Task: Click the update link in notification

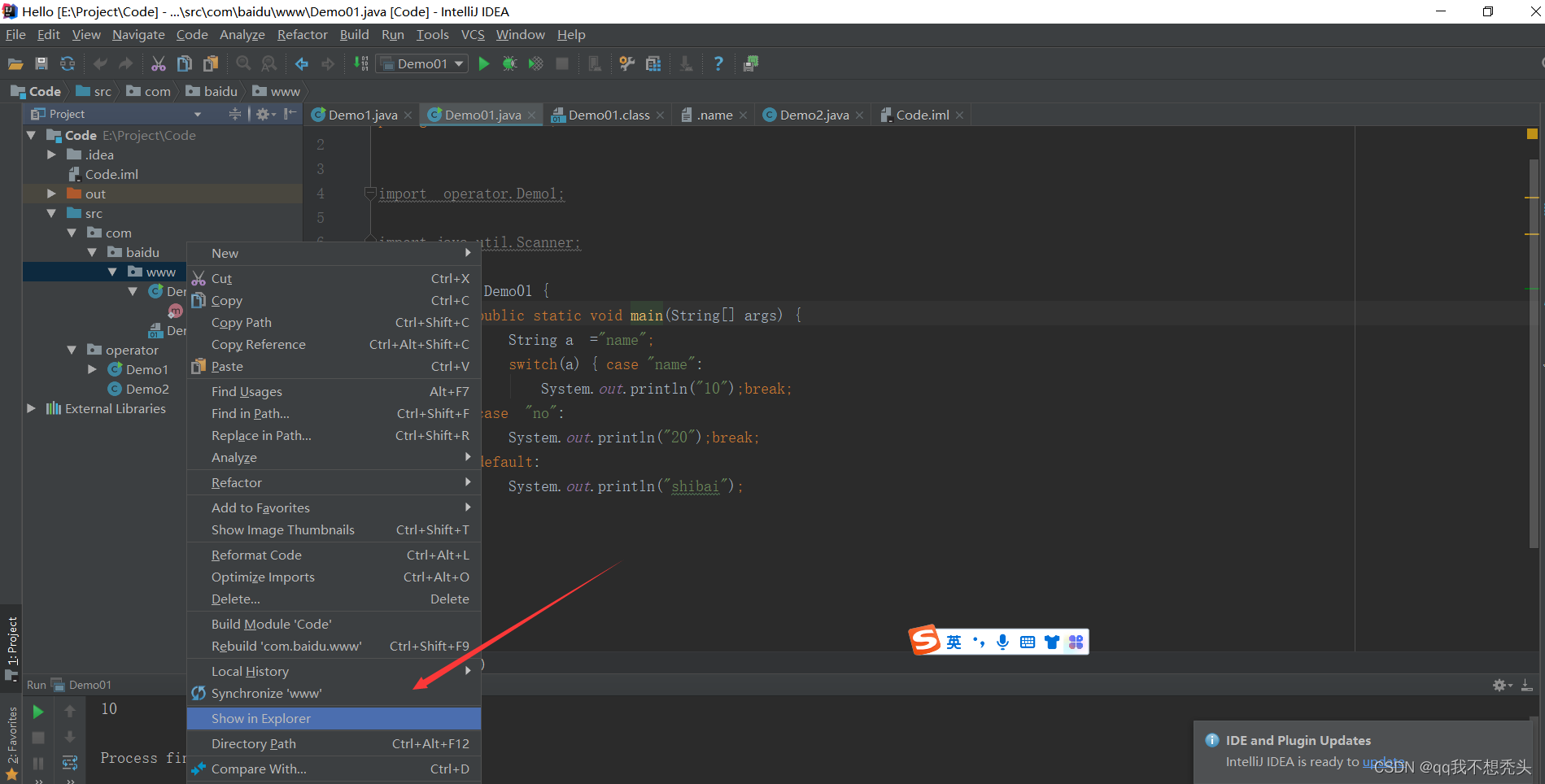Action: tap(1383, 761)
